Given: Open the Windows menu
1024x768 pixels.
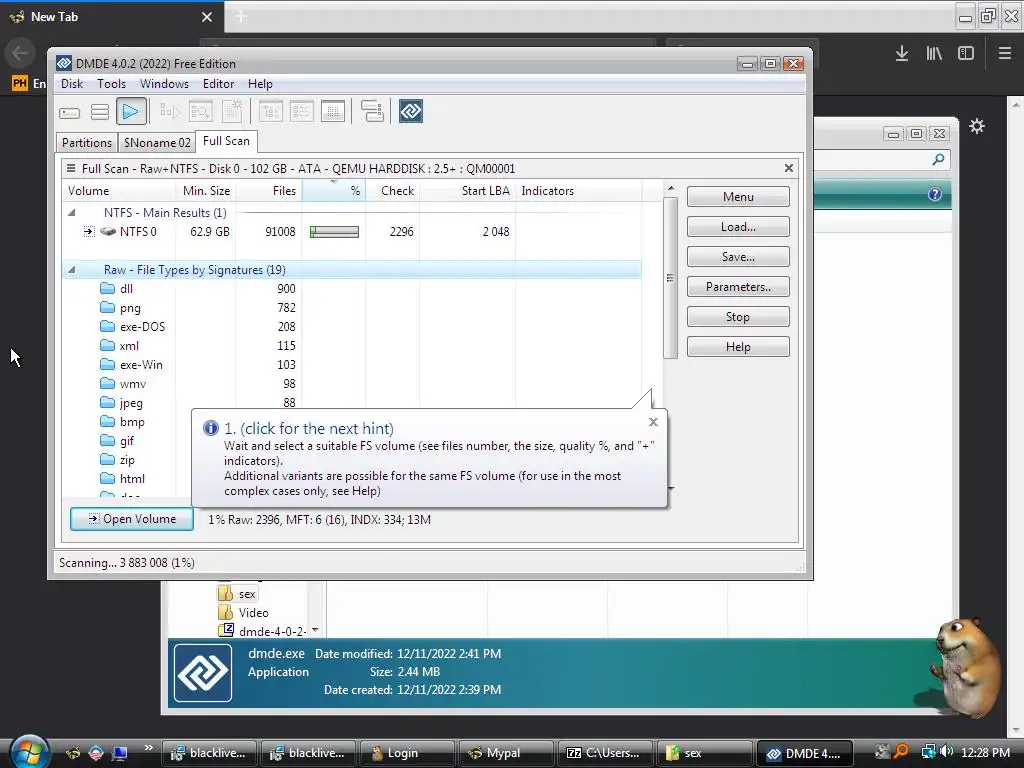Looking at the screenshot, I should point(164,84).
